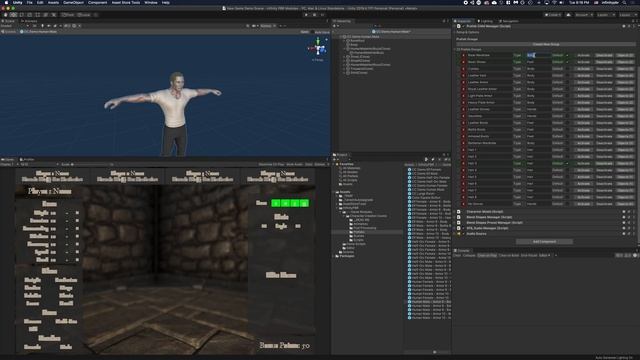The height and width of the screenshot is (360, 640).
Task: Click the Character Model script icon
Action: click(459, 212)
